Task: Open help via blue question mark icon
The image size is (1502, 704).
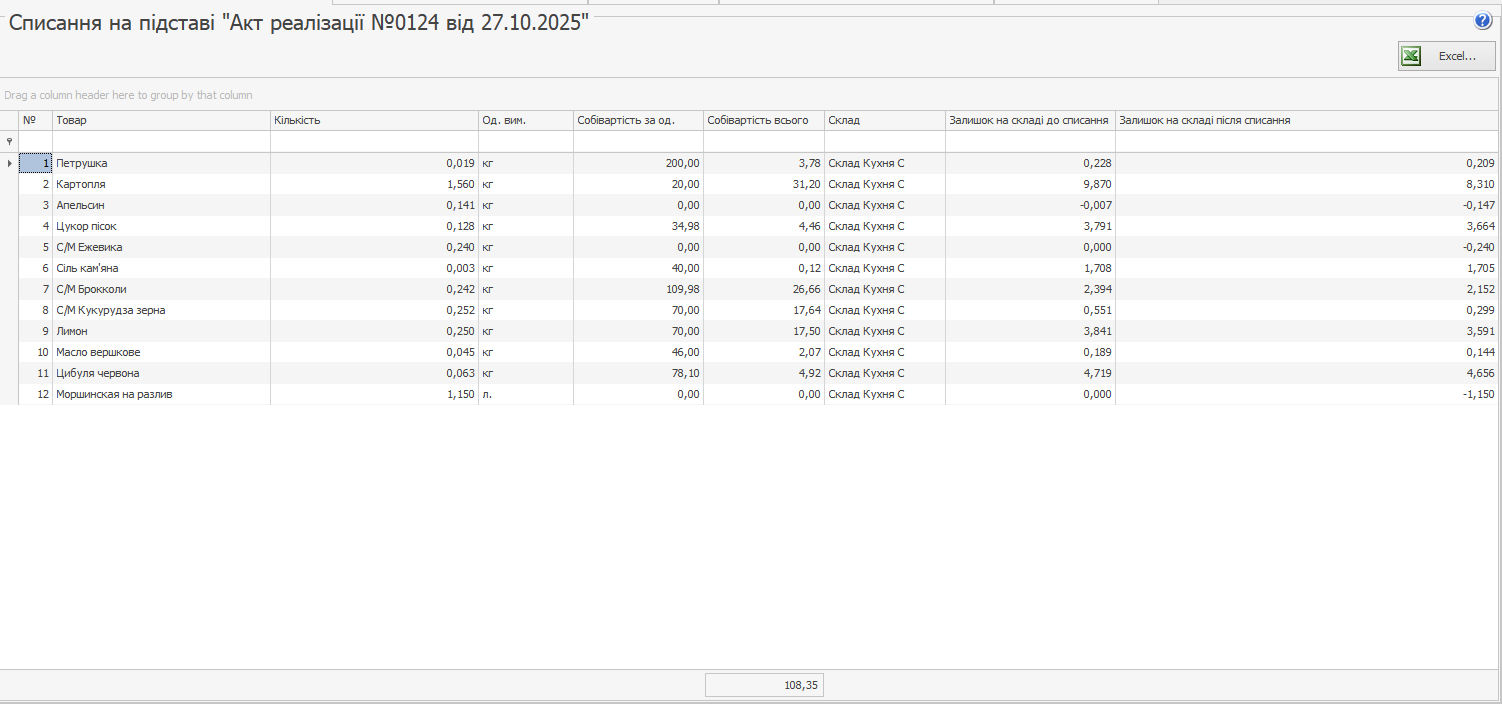Action: coord(1483,21)
